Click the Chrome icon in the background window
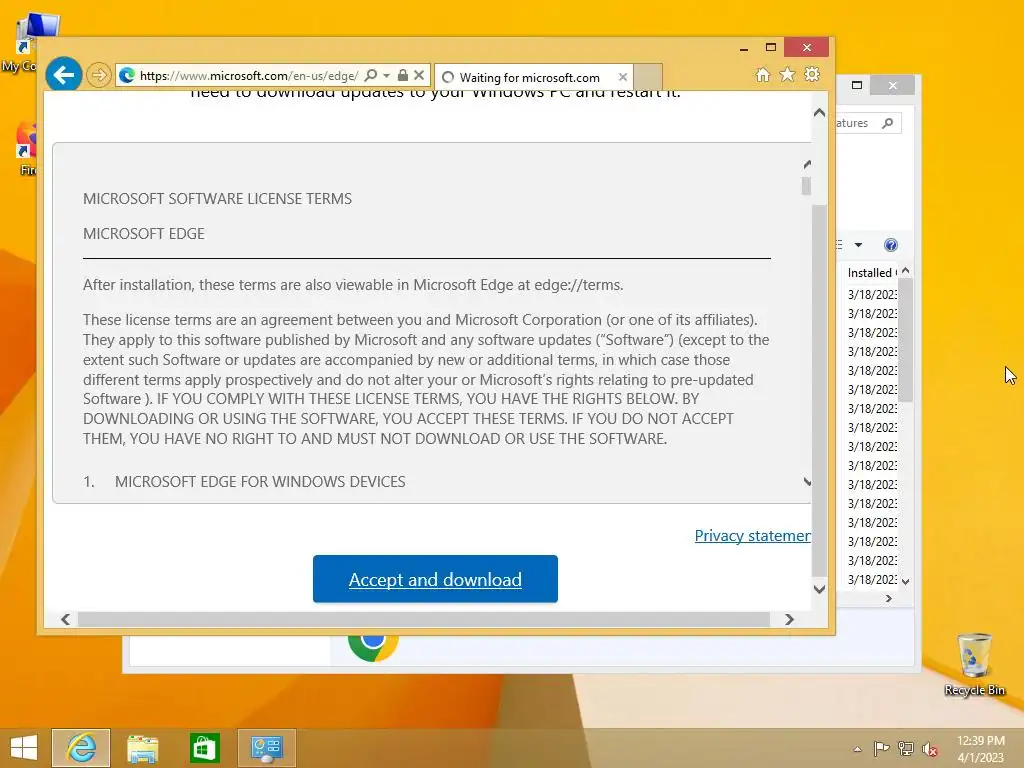This screenshot has height=768, width=1024. (x=373, y=647)
